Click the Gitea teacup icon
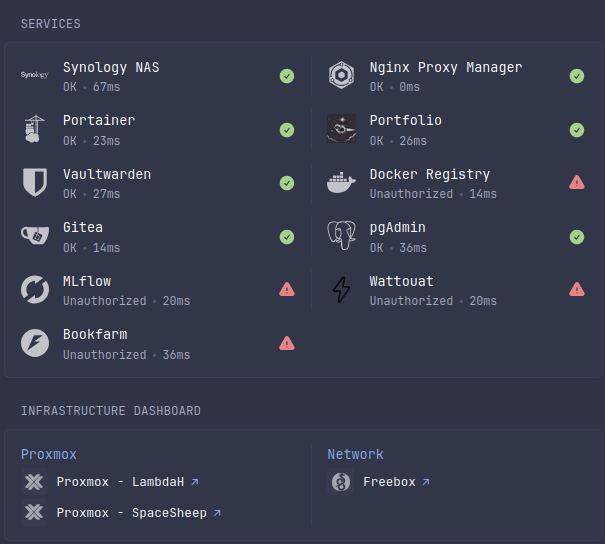The image size is (605, 544). point(35,236)
